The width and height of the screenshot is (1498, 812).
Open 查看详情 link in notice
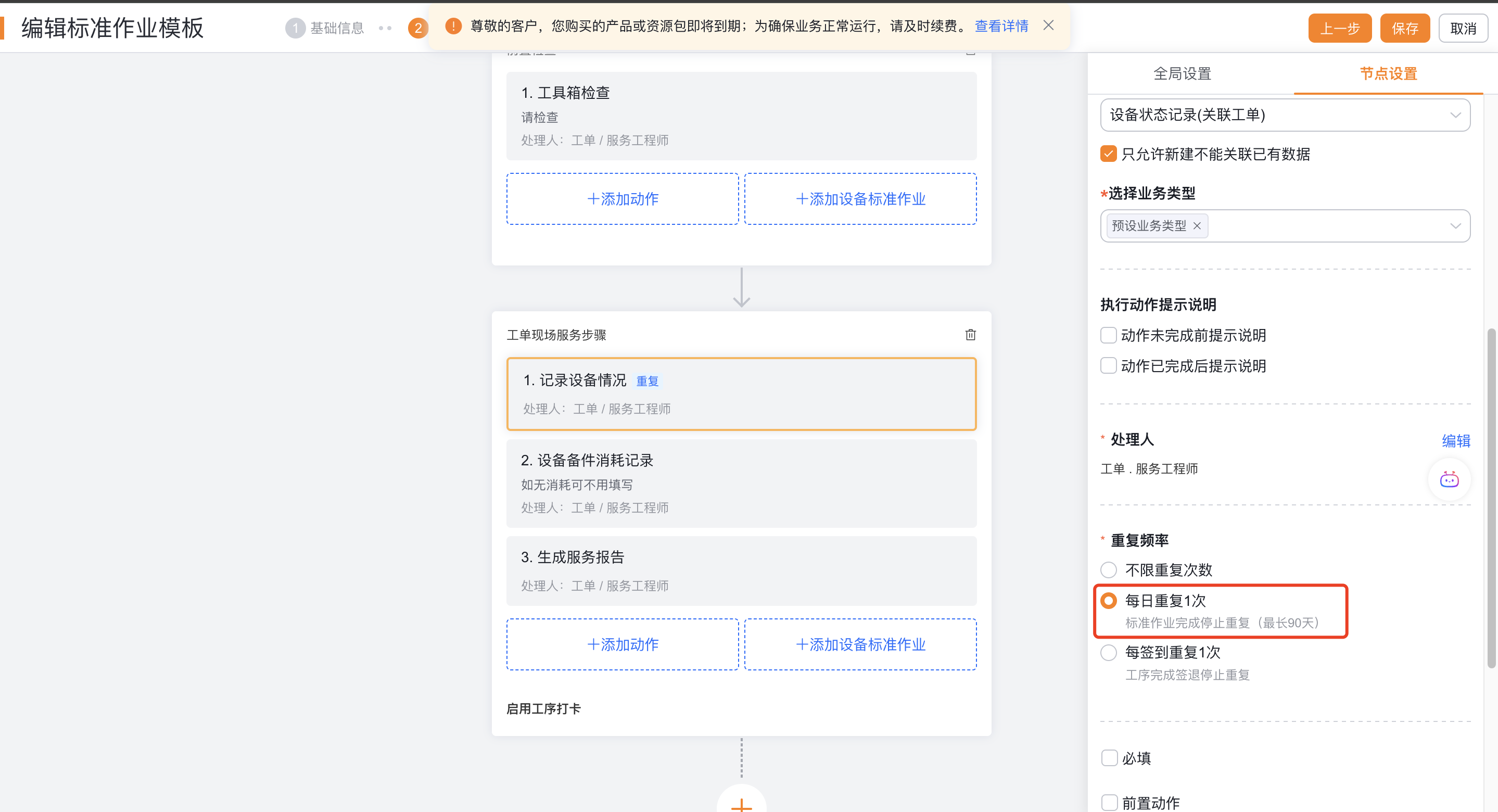click(1001, 26)
